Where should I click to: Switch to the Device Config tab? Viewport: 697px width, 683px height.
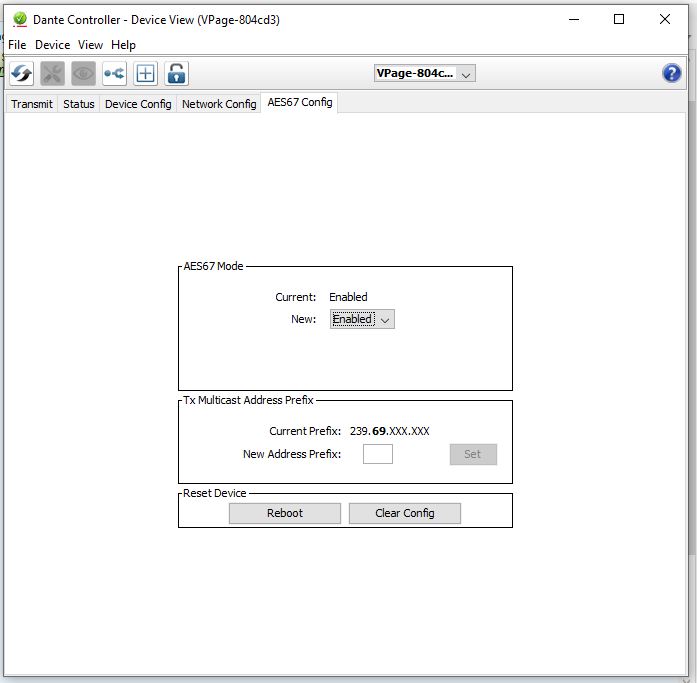[x=138, y=104]
